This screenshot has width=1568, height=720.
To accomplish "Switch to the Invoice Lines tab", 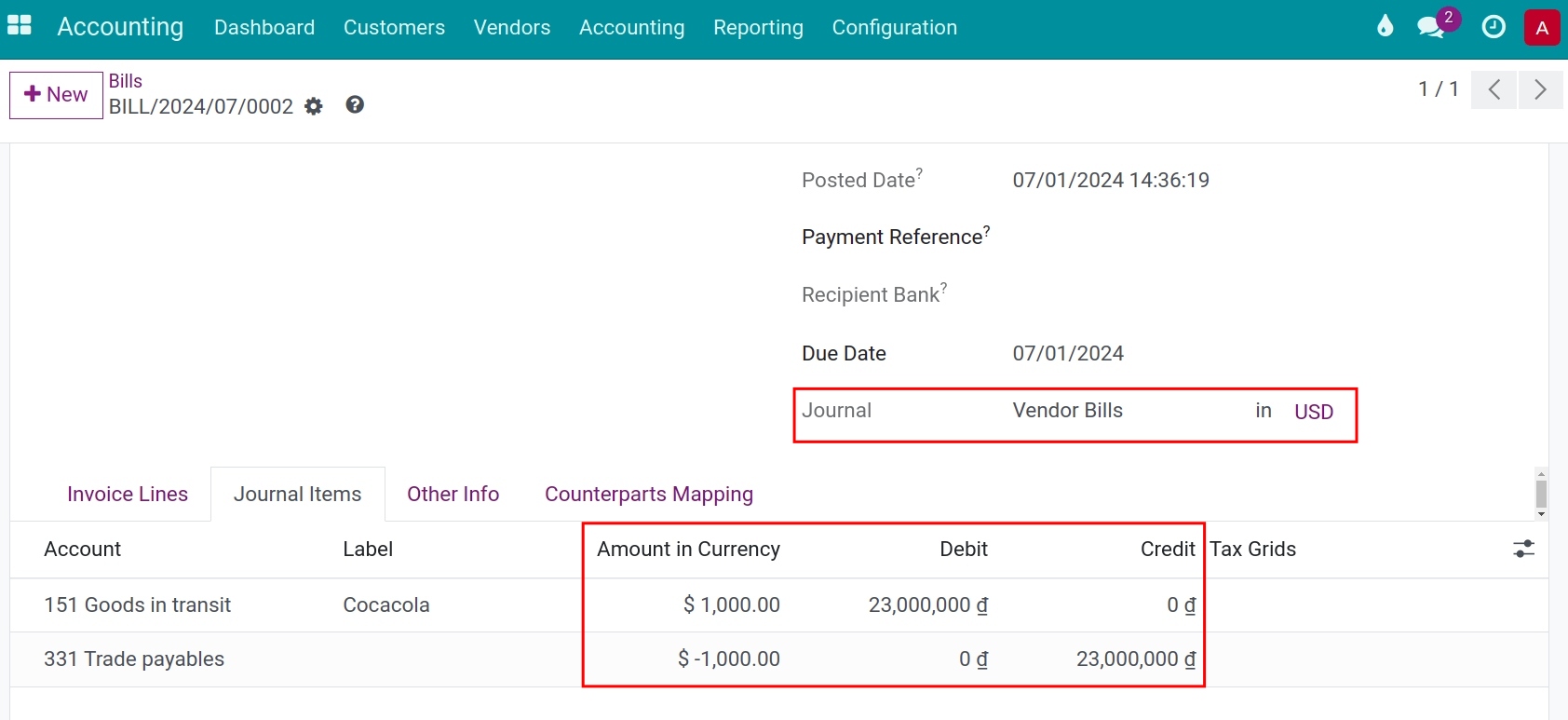I will pos(128,494).
